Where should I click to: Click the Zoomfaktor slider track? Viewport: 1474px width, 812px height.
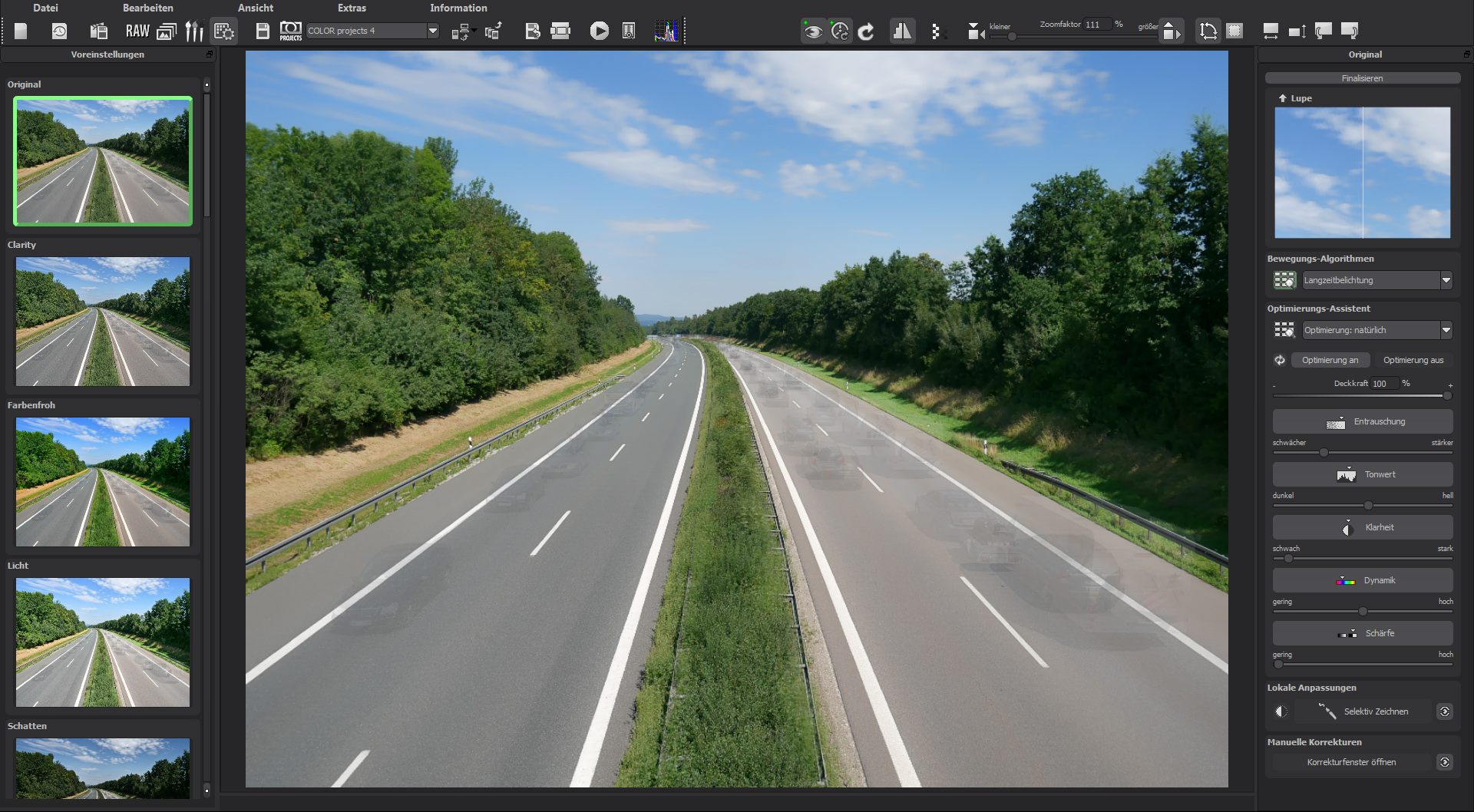(1074, 36)
